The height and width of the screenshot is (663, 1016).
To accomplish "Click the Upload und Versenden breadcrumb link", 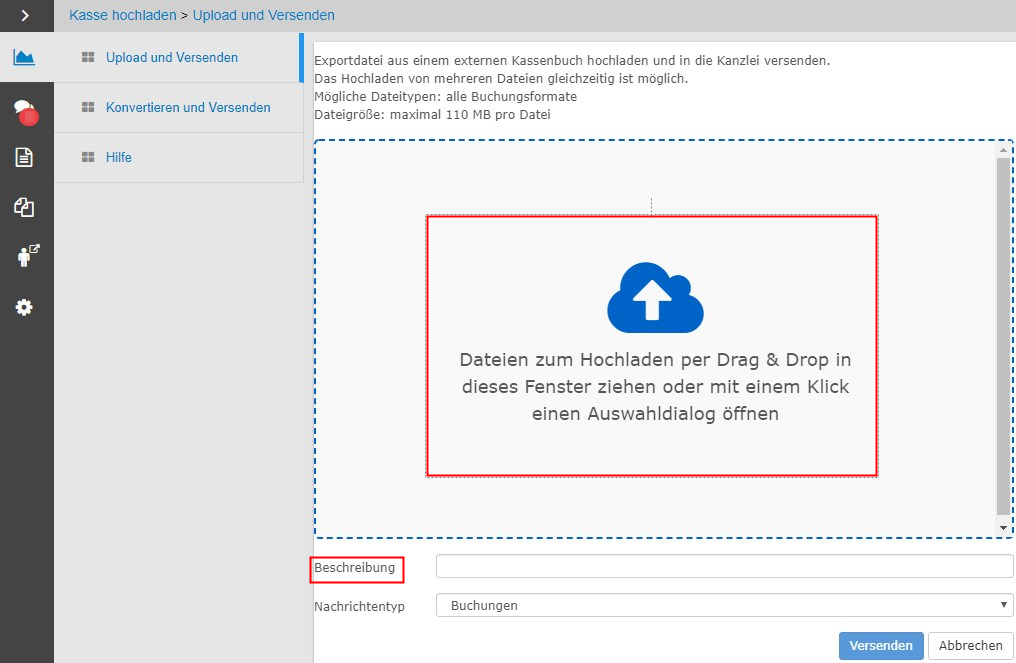I will 264,15.
